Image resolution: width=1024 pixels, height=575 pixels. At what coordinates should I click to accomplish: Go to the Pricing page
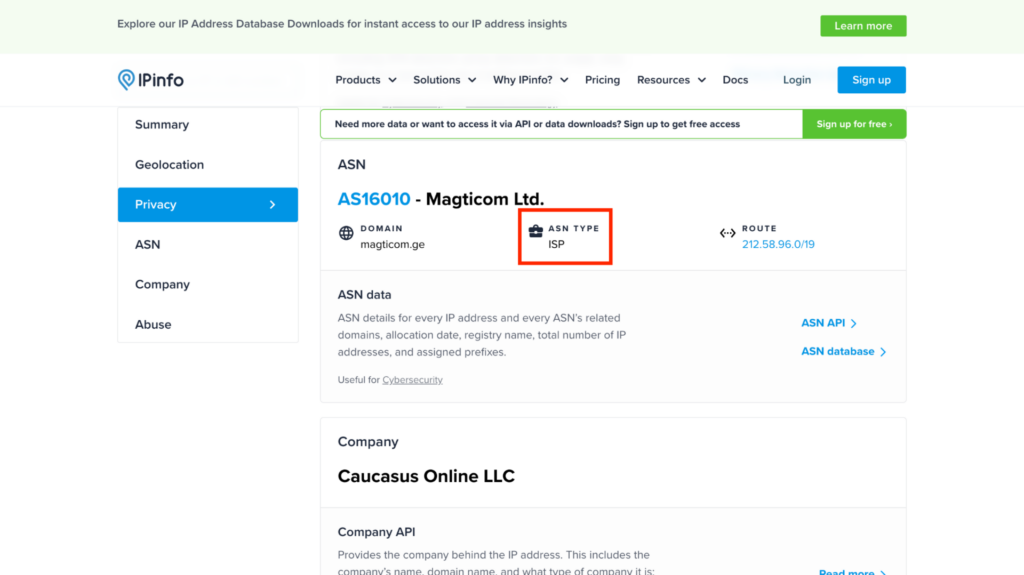click(x=602, y=80)
